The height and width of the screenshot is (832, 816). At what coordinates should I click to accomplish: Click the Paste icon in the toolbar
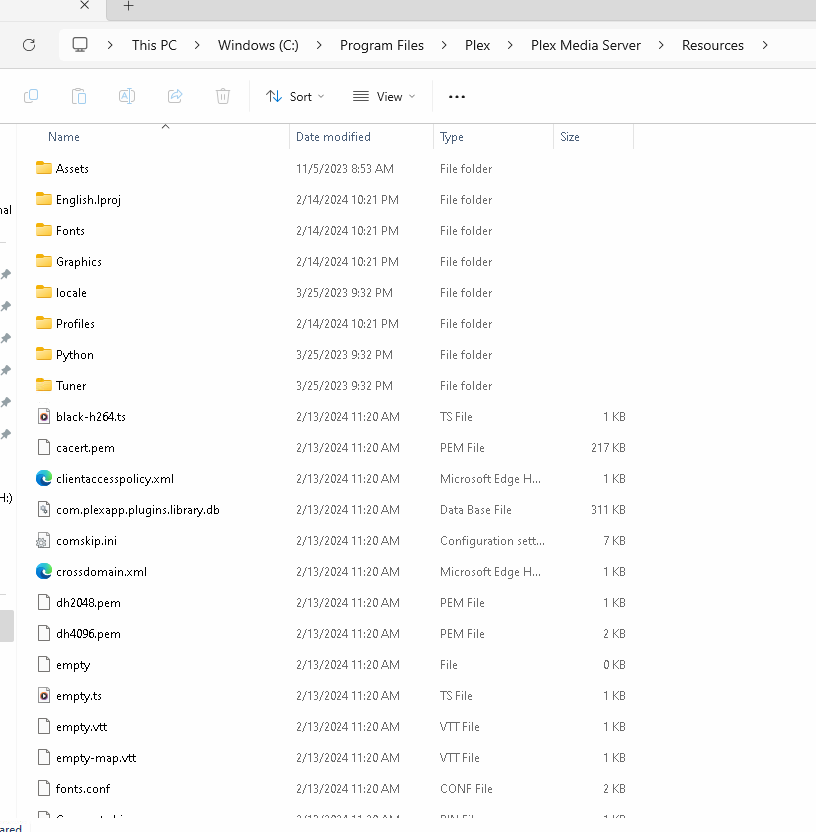point(79,96)
